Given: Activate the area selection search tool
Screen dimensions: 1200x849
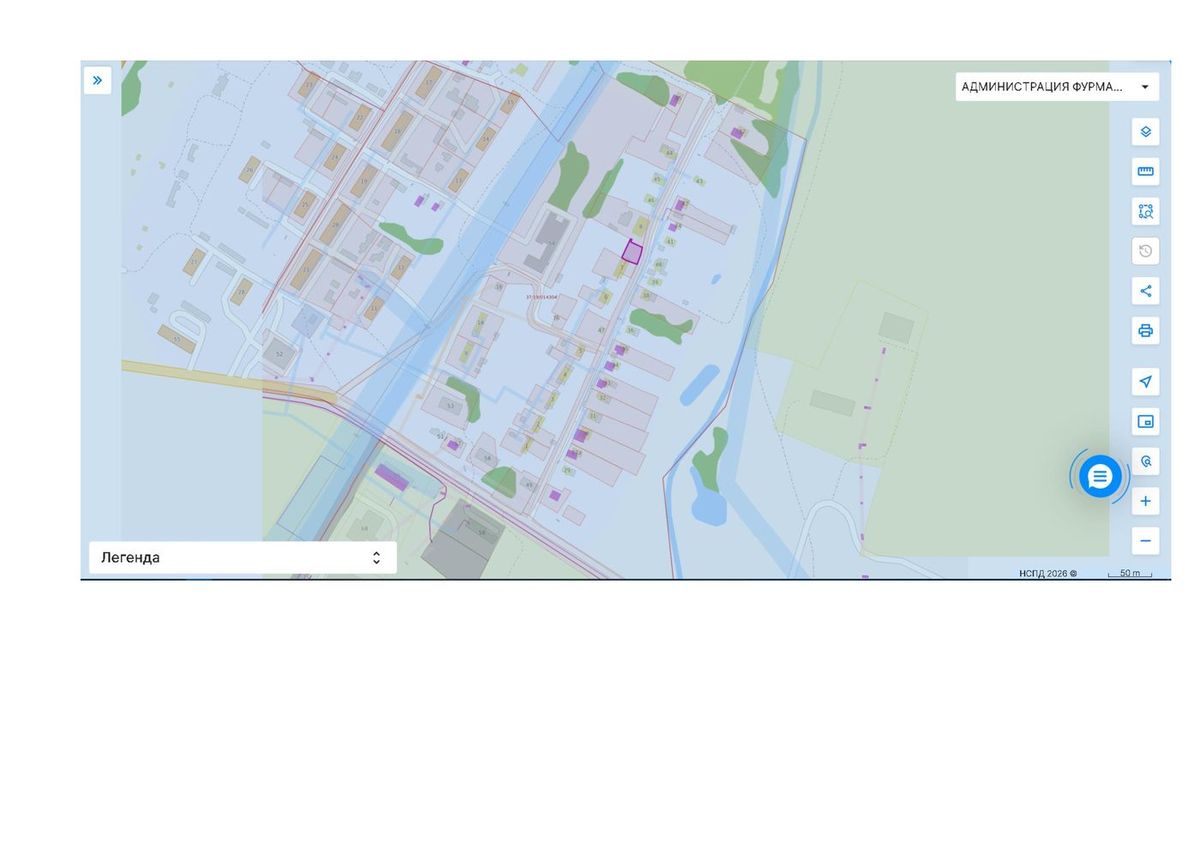Looking at the screenshot, I should 1146,211.
